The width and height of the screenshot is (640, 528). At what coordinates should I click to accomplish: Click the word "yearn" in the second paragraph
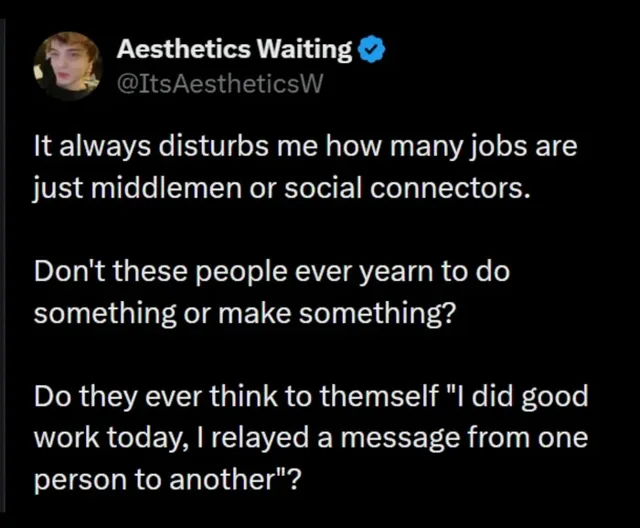[396, 272]
